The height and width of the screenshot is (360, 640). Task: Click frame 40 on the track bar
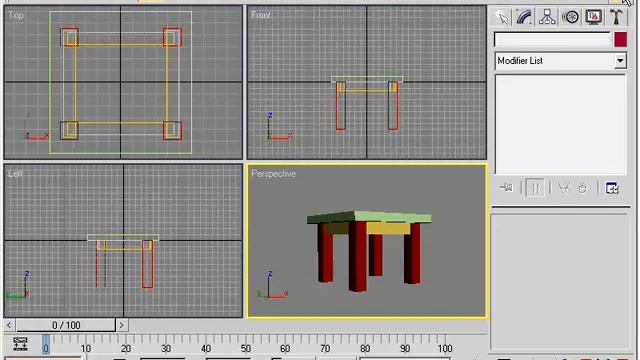click(206, 349)
